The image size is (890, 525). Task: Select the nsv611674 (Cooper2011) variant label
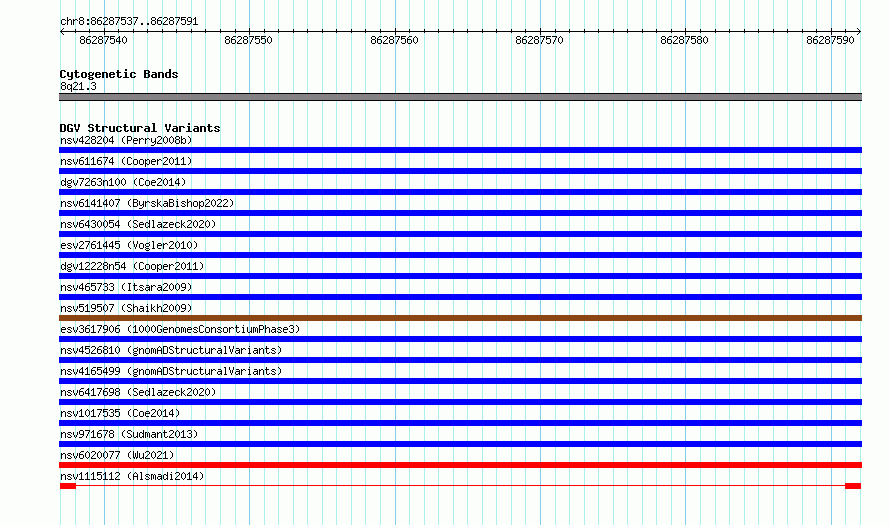pos(126,161)
